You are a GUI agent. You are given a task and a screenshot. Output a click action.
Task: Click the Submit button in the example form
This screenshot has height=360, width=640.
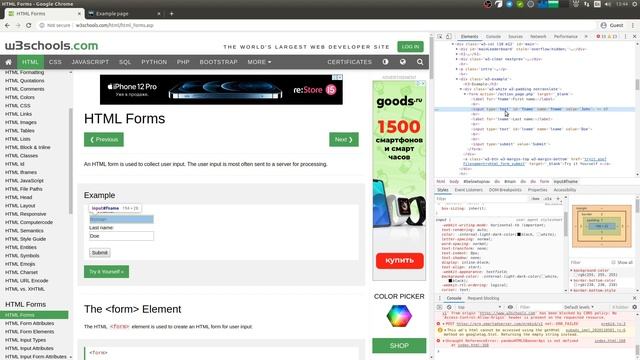(x=100, y=253)
